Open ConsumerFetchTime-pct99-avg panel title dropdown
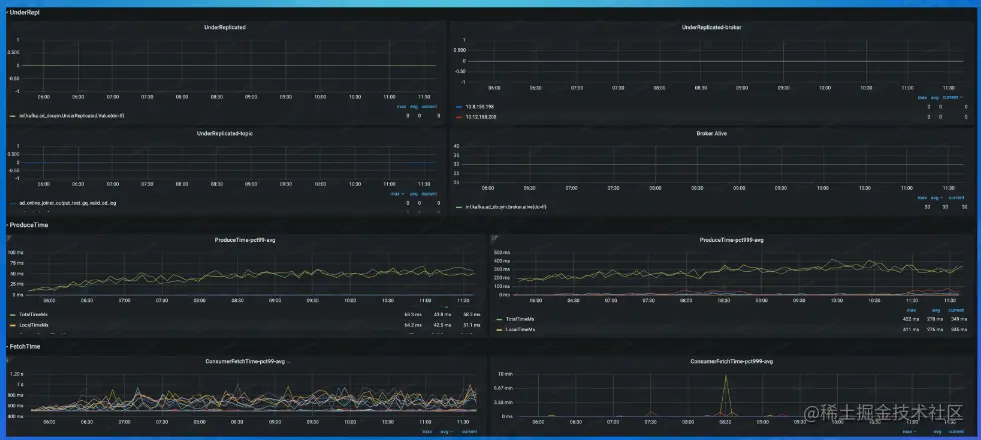 tap(247, 362)
